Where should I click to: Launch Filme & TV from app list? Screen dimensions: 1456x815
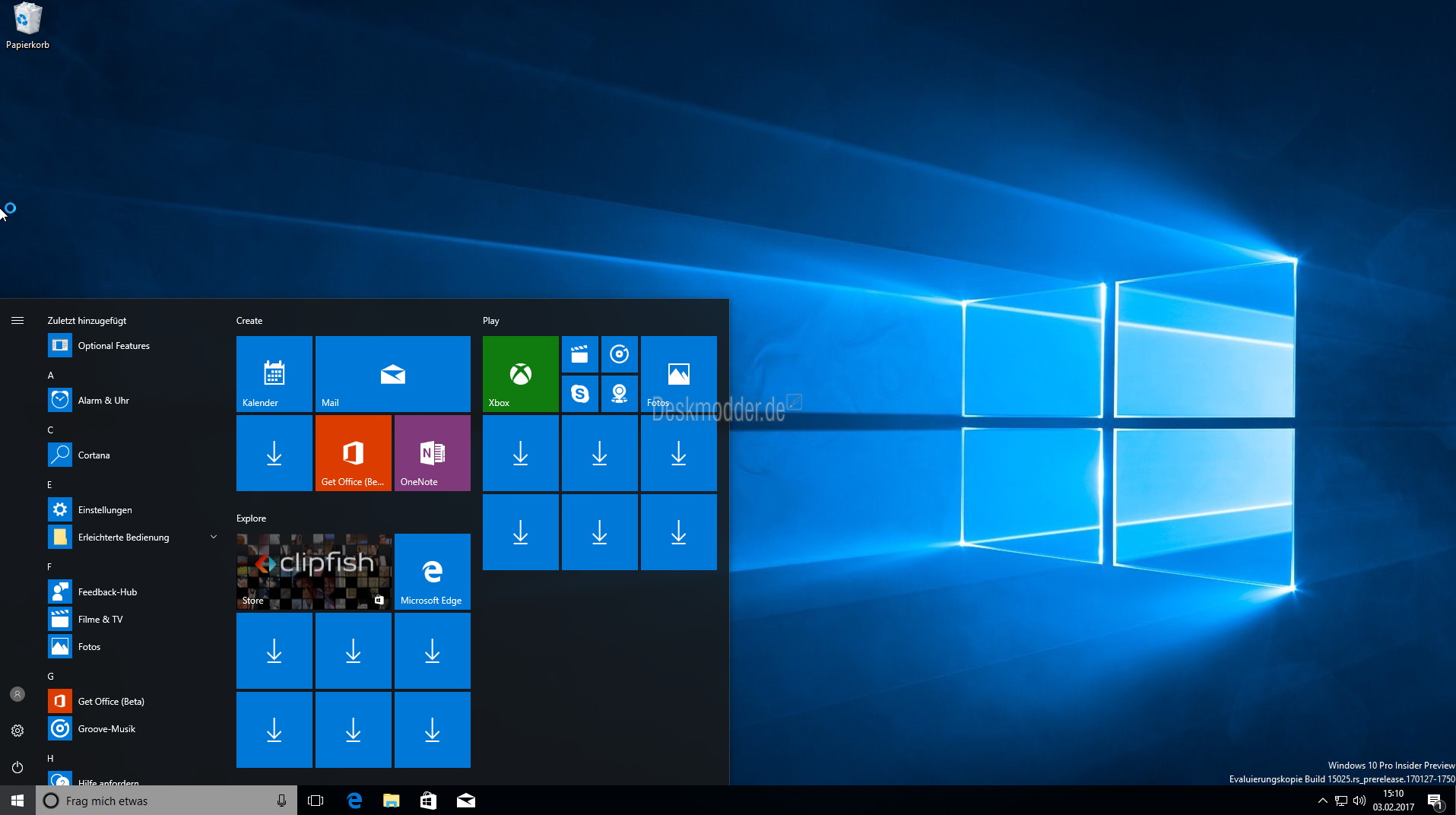pos(133,620)
